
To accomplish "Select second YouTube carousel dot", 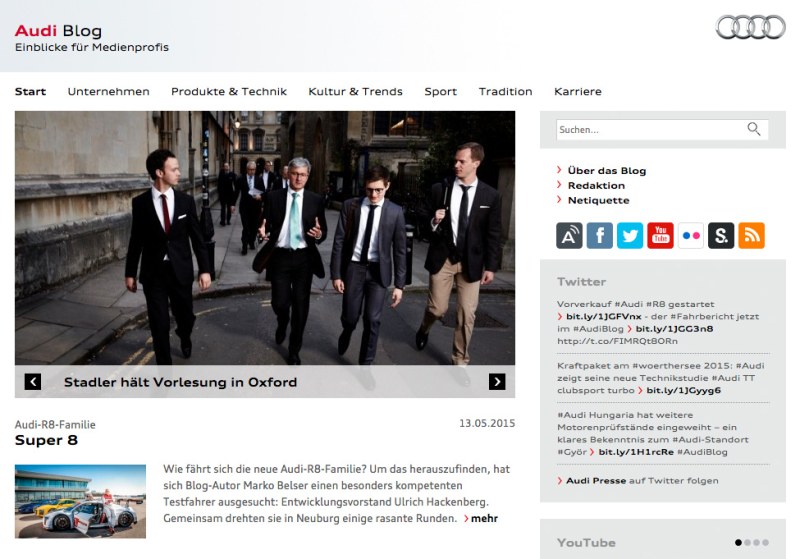I will (x=747, y=543).
